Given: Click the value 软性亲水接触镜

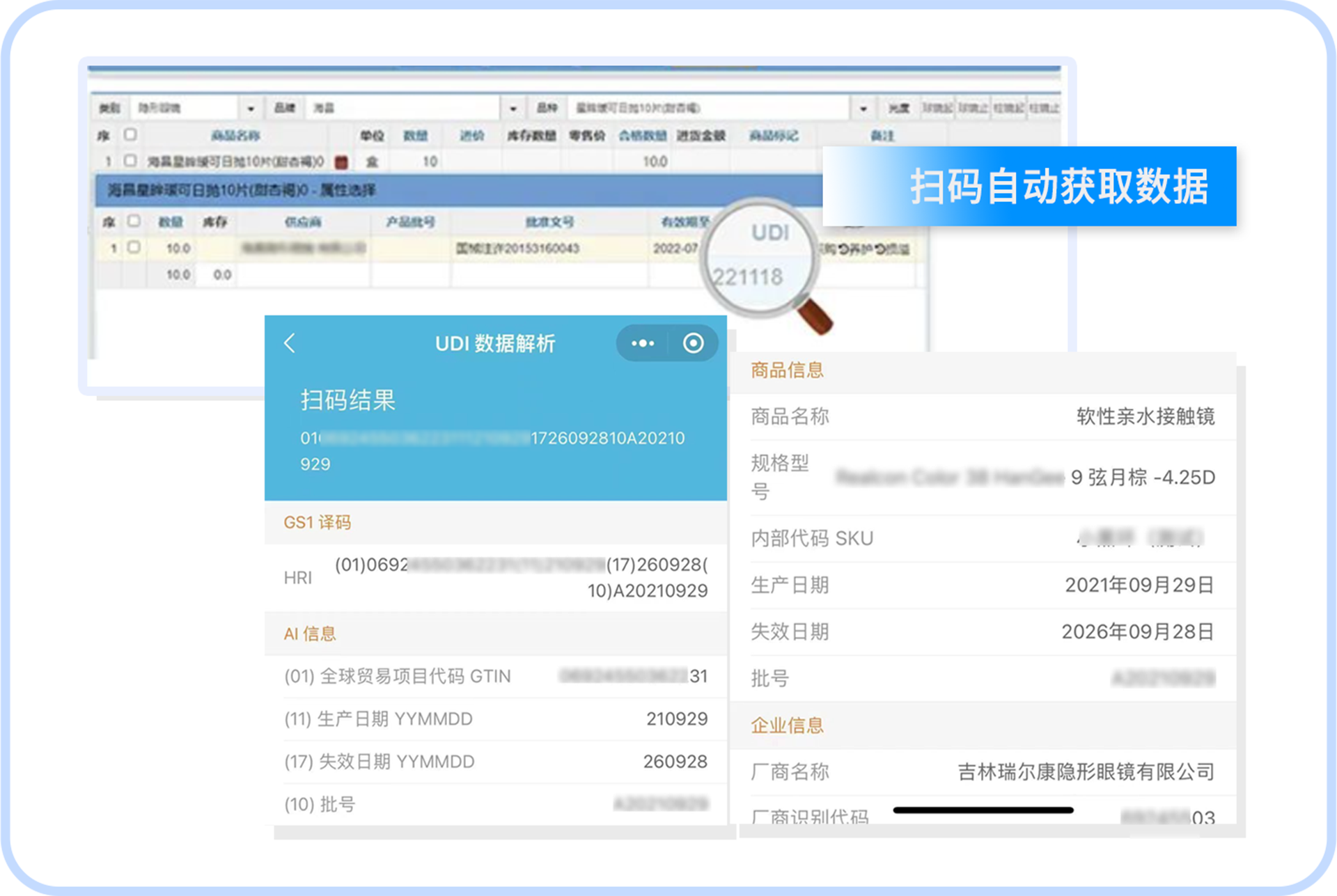Looking at the screenshot, I should click(1146, 417).
